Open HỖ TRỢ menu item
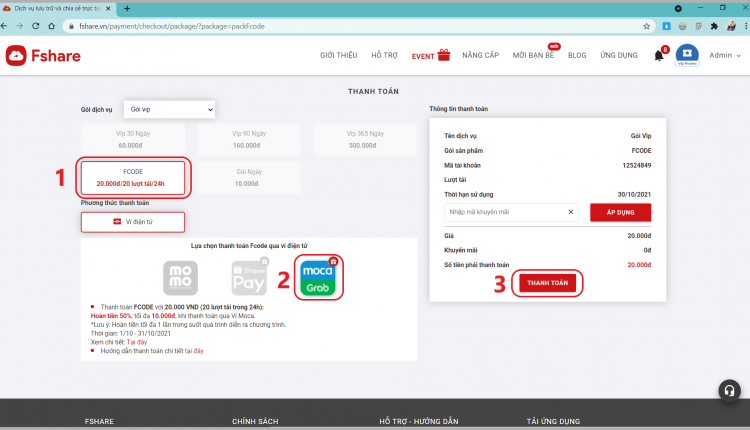Image resolution: width=750 pixels, height=430 pixels. pos(385,55)
